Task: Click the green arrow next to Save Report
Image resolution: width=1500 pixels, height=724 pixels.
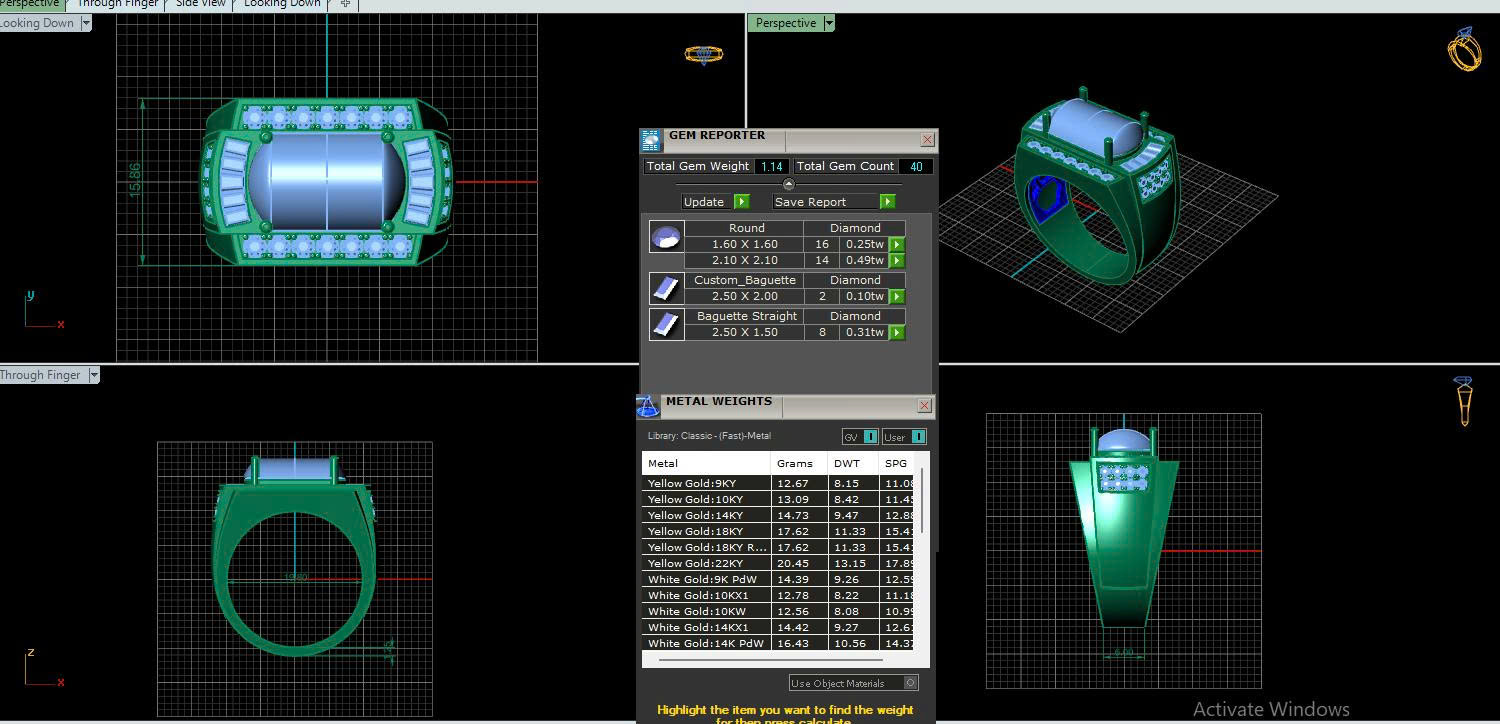Action: 886,202
